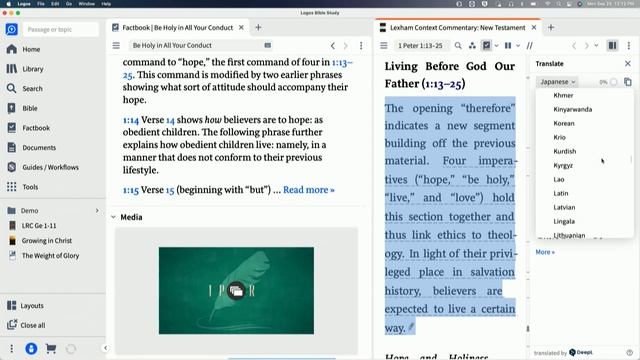The width and height of the screenshot is (640, 360).
Task: Click the translation progress circle toggle
Action: (x=613, y=82)
